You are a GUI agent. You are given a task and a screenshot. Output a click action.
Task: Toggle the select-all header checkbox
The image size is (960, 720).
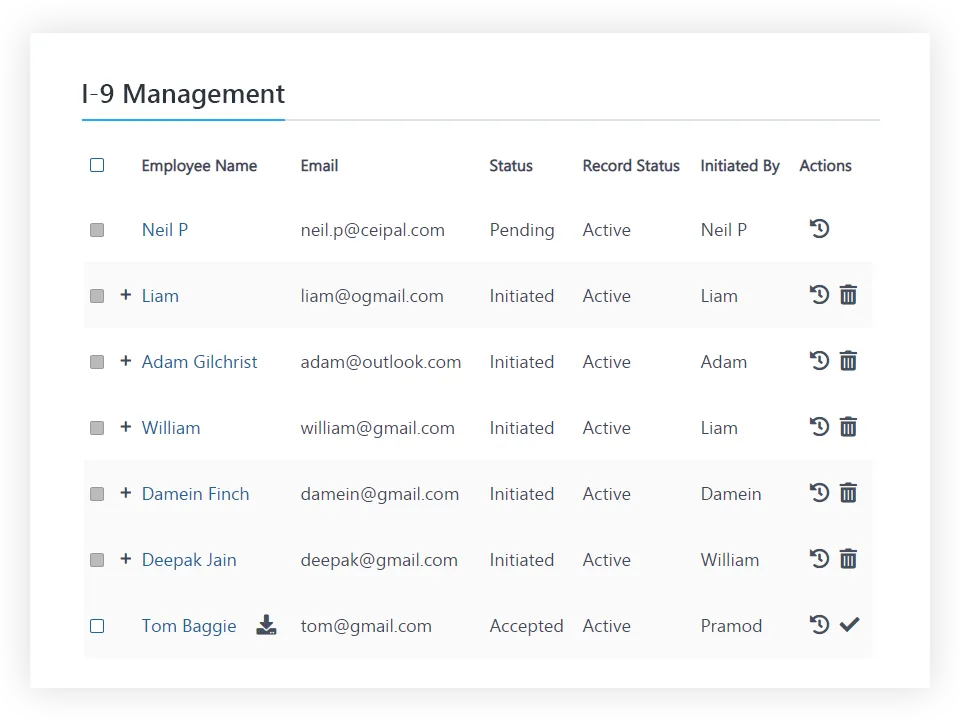(97, 165)
